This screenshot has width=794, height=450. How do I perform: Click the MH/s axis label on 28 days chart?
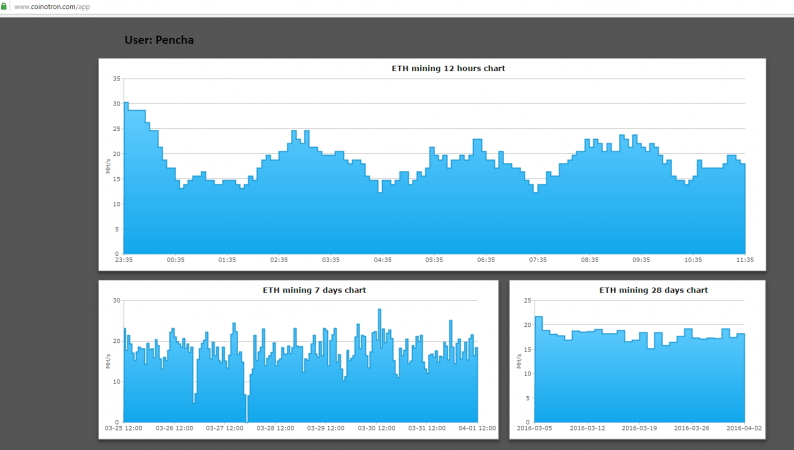point(519,361)
